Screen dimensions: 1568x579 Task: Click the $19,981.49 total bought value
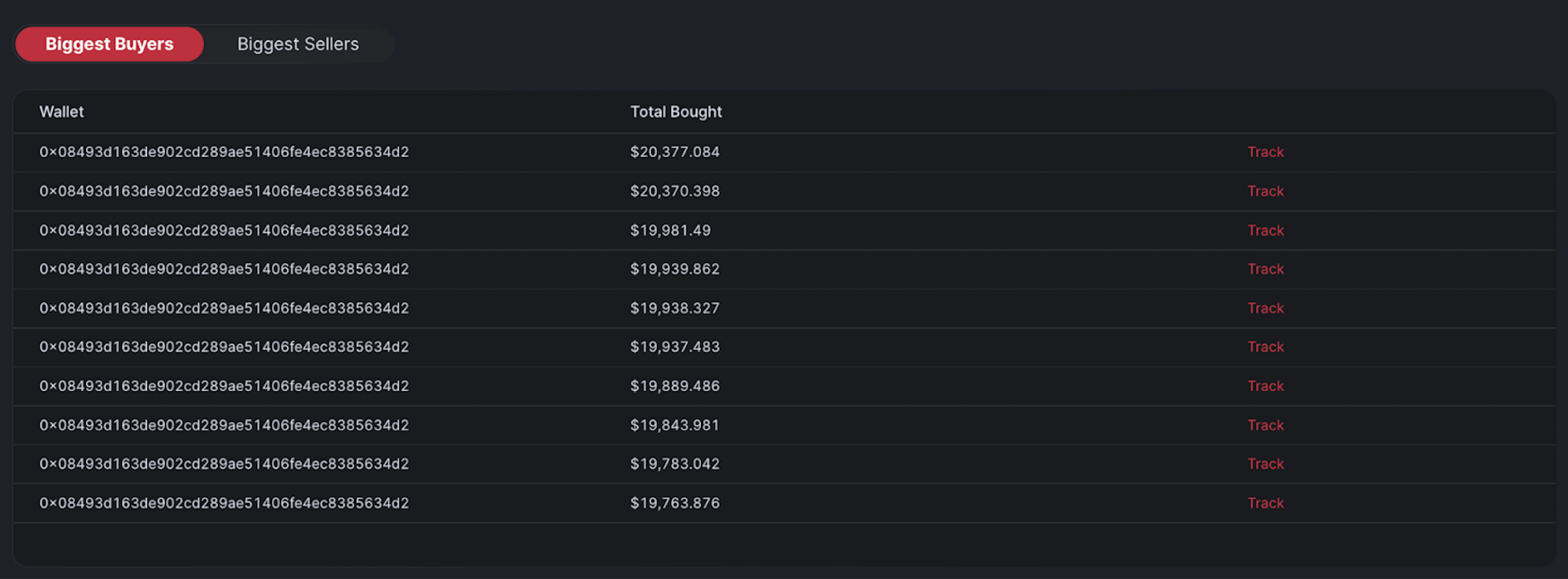coord(670,230)
